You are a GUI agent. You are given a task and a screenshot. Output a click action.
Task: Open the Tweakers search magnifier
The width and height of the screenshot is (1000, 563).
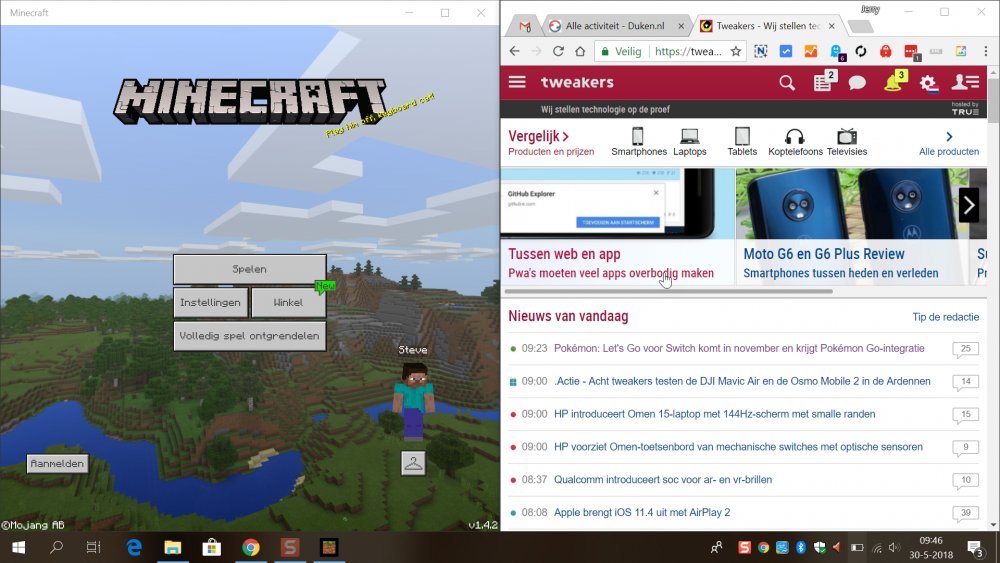tap(787, 83)
